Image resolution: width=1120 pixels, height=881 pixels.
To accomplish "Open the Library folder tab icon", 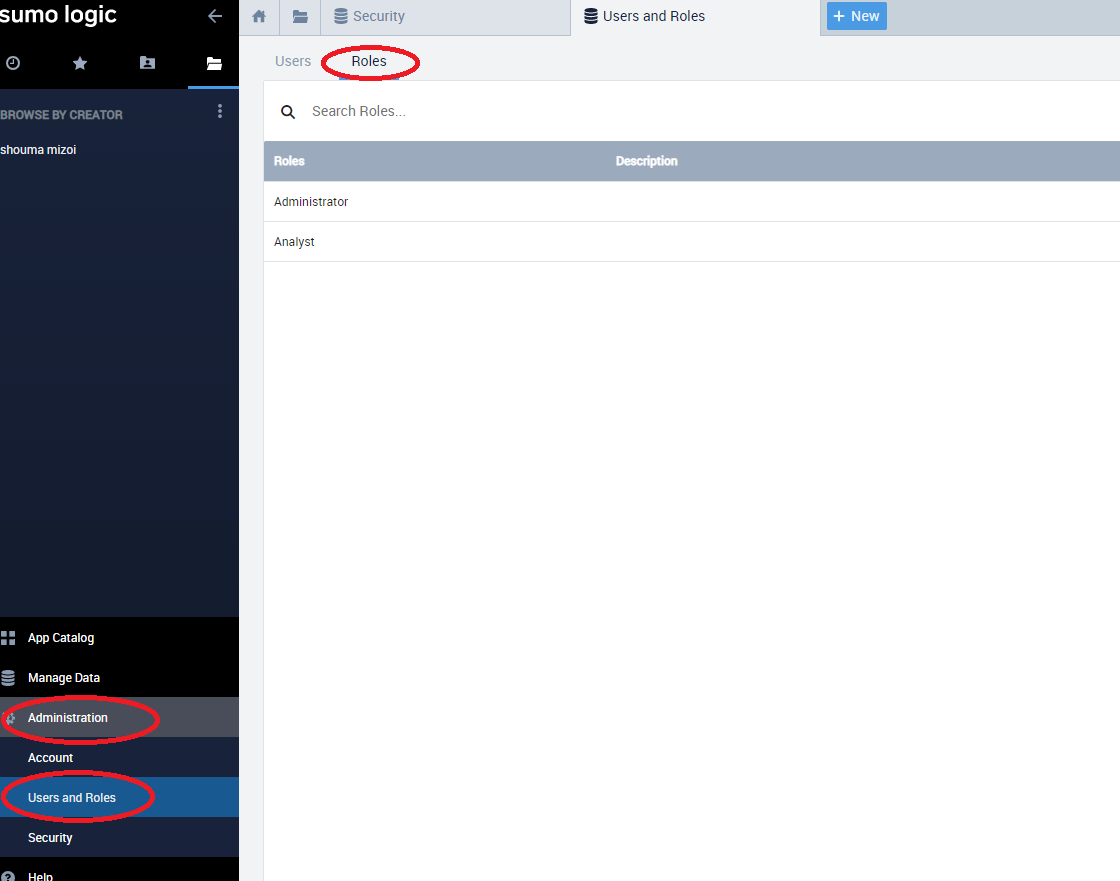I will (x=300, y=16).
